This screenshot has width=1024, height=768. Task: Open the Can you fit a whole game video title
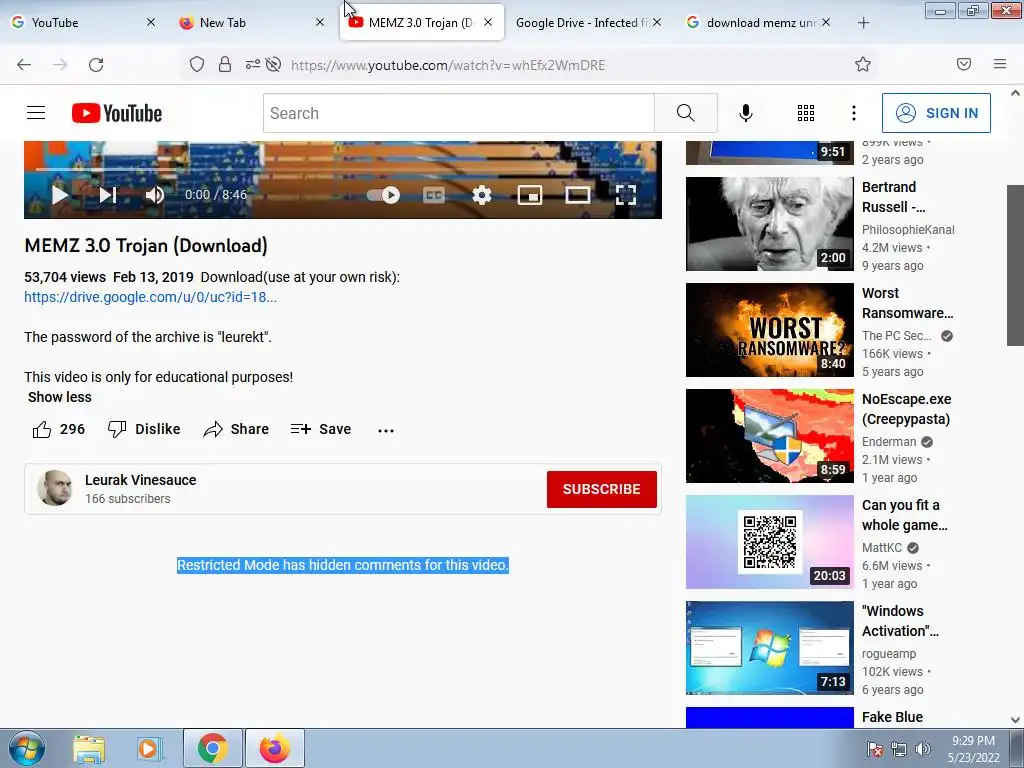pos(904,515)
